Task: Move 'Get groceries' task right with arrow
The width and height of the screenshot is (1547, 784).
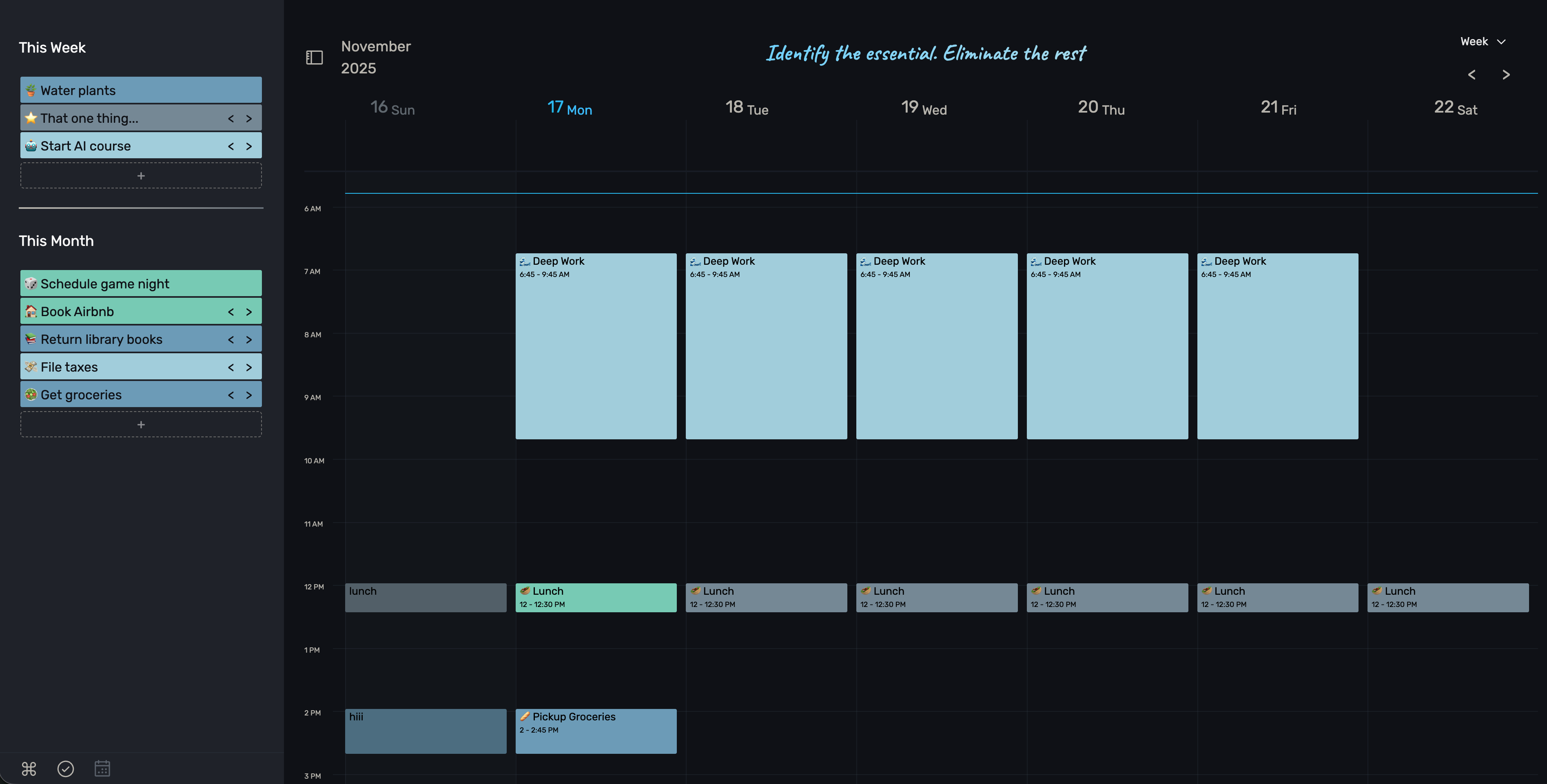Action: 248,395
